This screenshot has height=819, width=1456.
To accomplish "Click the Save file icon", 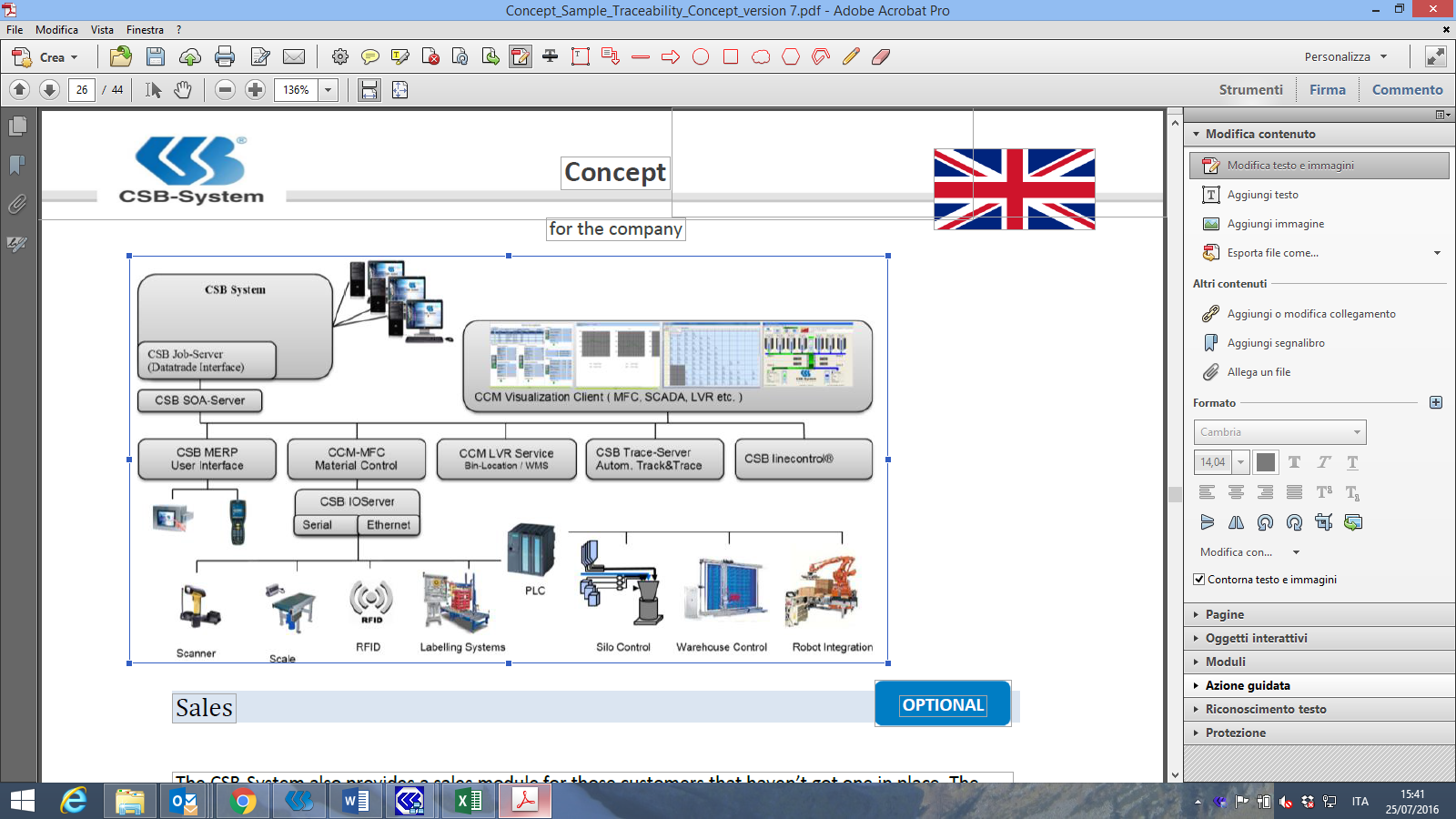I will tap(156, 56).
